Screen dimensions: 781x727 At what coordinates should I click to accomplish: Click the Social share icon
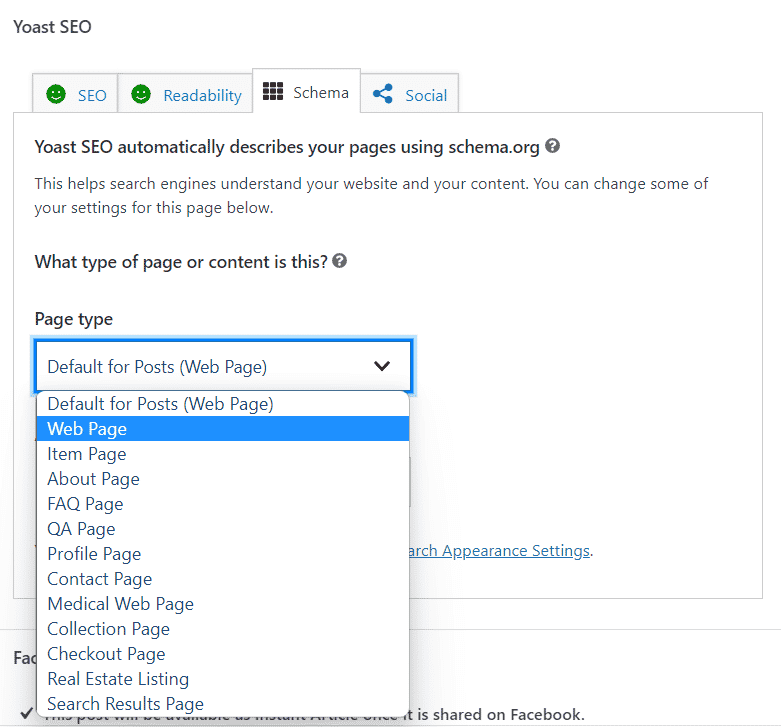pos(382,94)
